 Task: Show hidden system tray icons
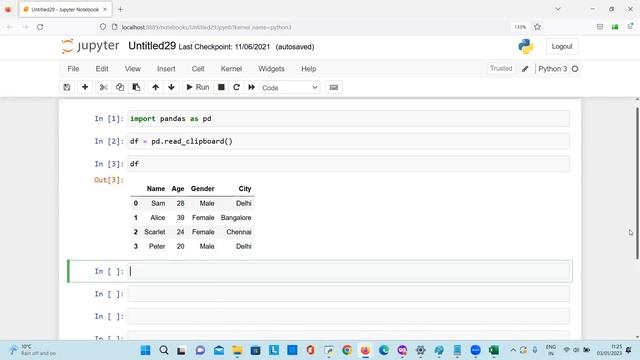513,350
